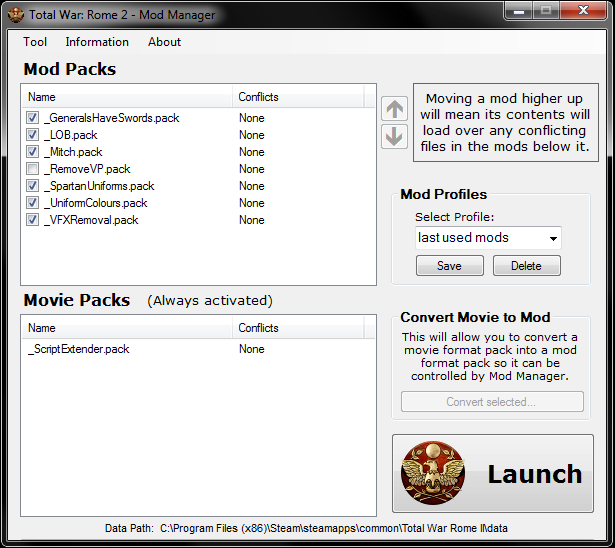Move selected mod down with arrow
Screen dimensions: 615x548
395,137
